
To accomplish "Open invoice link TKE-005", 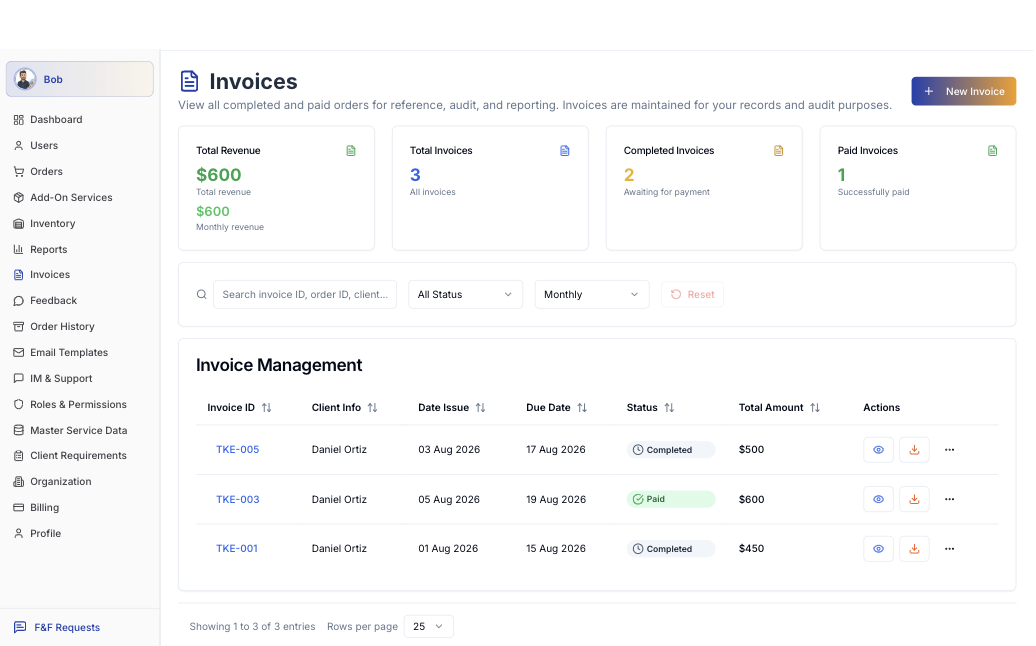I will (237, 450).
